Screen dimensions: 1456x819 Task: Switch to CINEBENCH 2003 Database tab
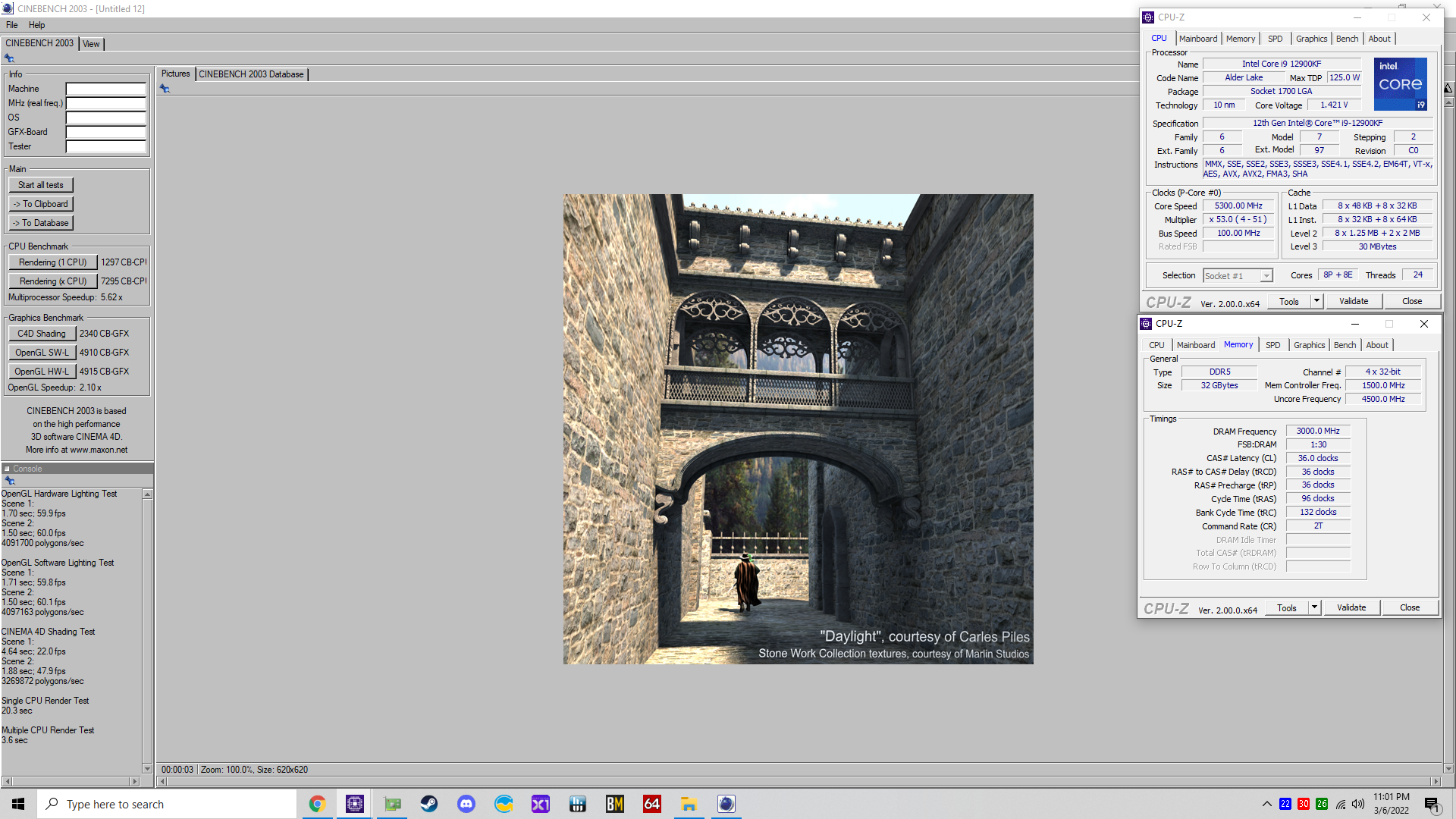[x=251, y=74]
